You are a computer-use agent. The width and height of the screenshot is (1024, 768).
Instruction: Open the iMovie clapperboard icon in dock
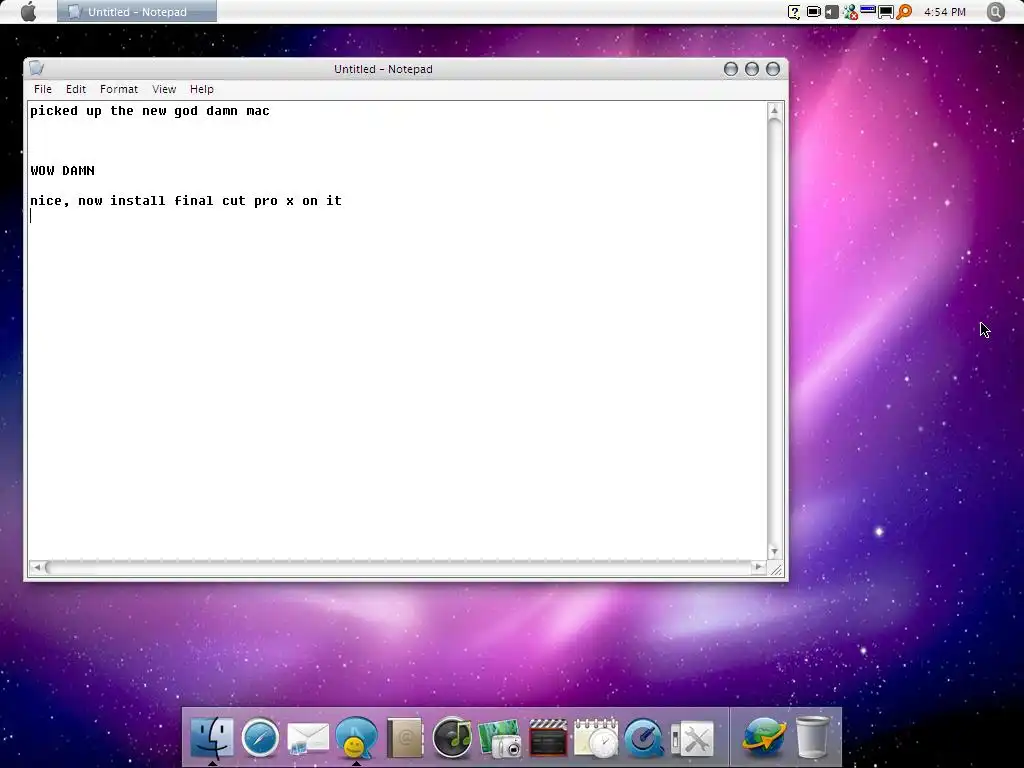tap(548, 738)
